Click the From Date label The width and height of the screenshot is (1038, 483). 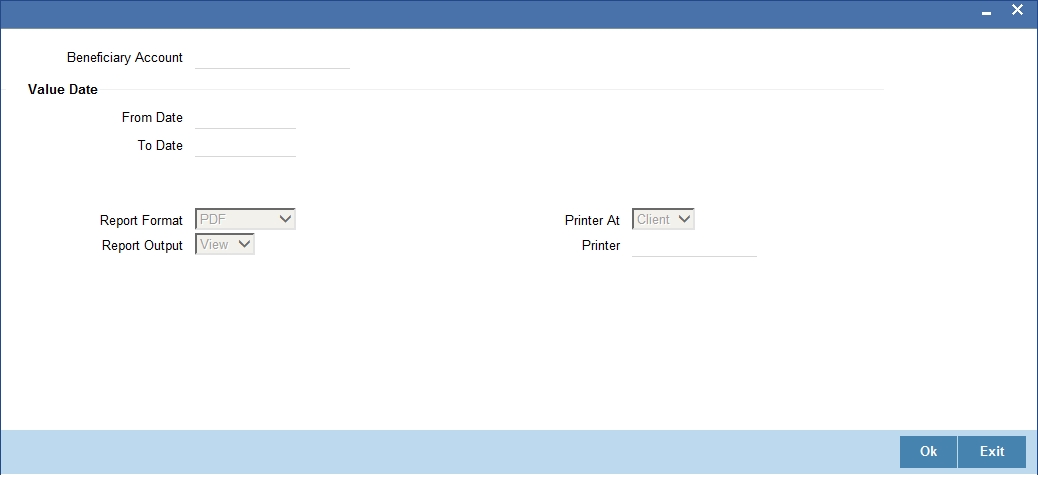152,118
